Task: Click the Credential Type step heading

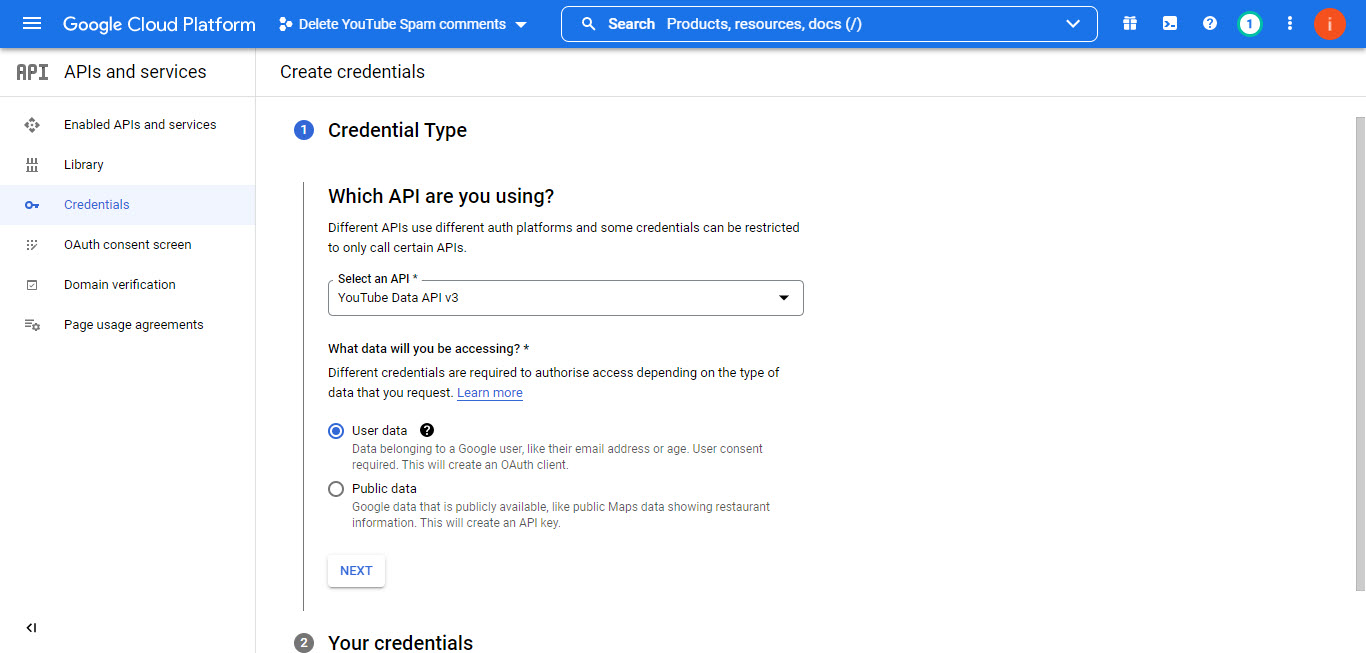Action: pos(397,130)
